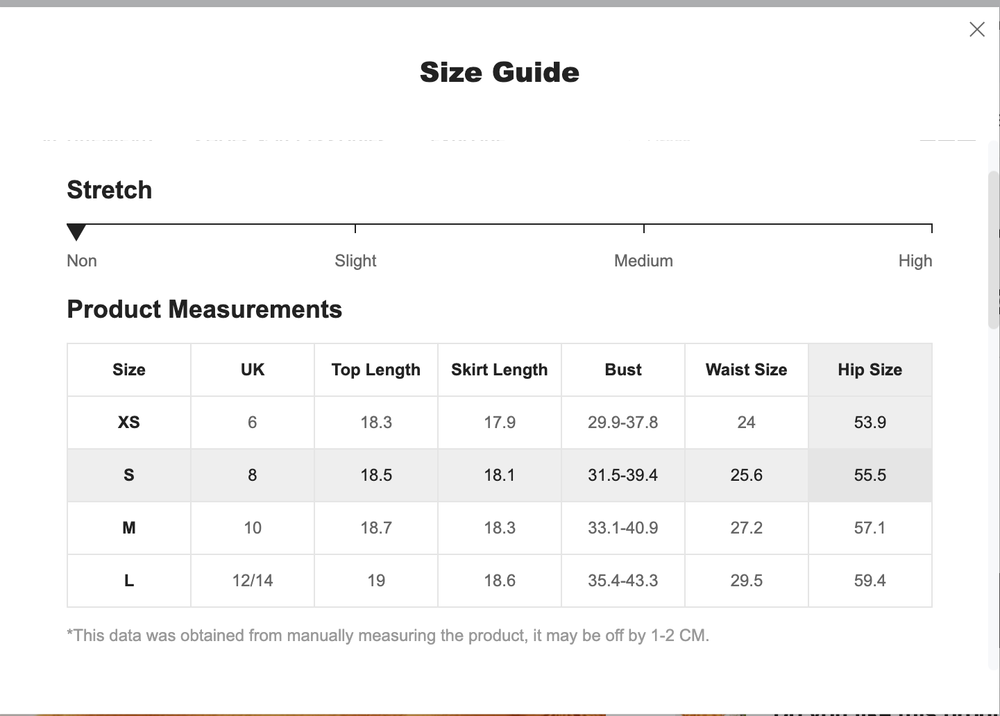Click Waist Size value 24
Image resolution: width=1000 pixels, height=716 pixels.
(746, 422)
